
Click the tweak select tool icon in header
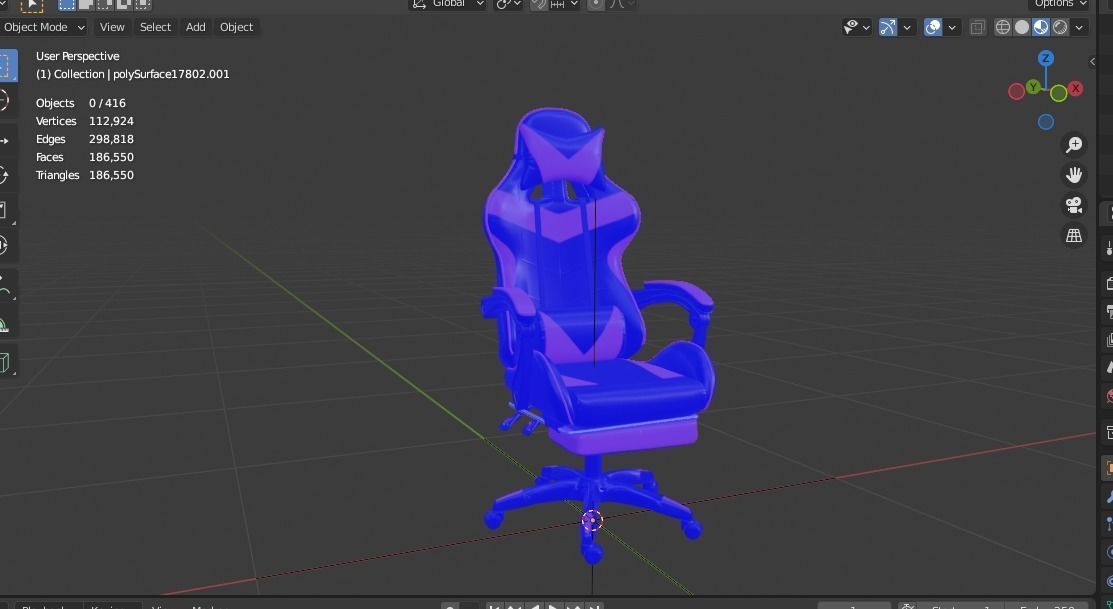[x=31, y=4]
